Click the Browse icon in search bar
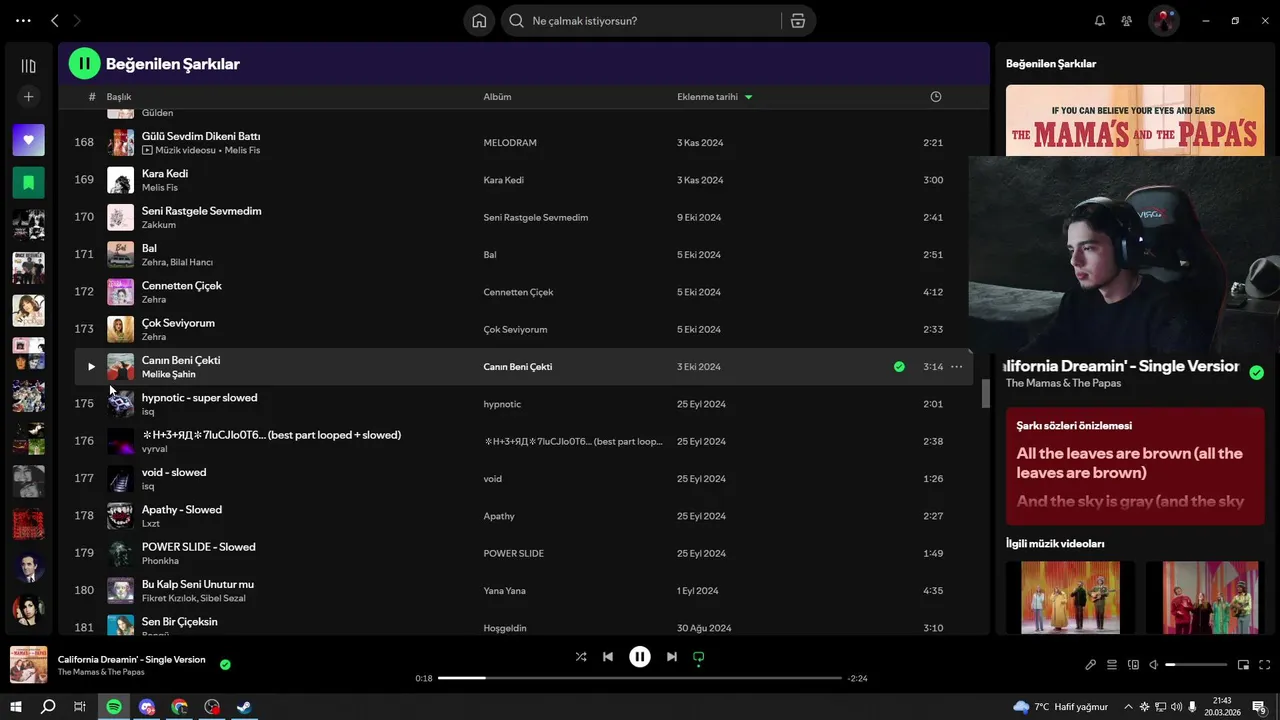This screenshot has width=1280, height=720. (x=797, y=21)
